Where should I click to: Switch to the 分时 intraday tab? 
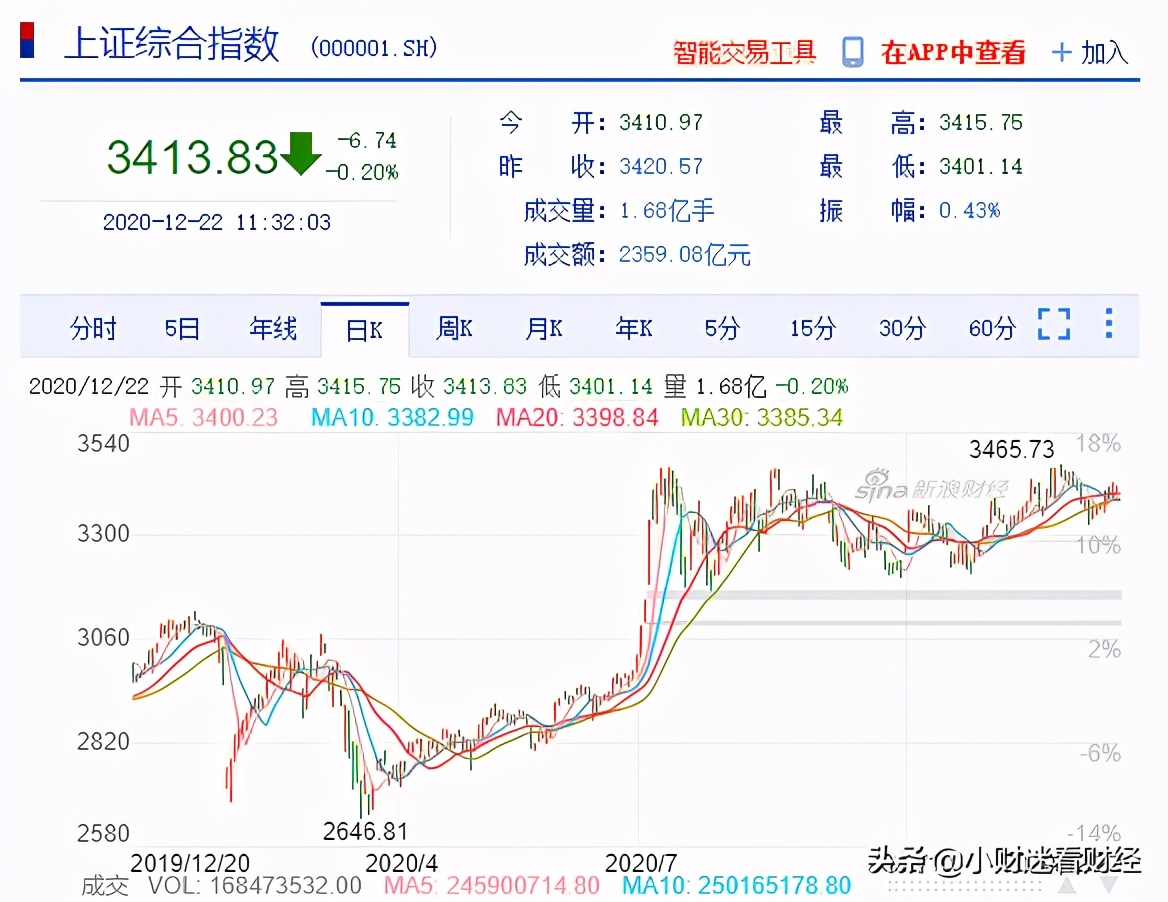tap(93, 328)
